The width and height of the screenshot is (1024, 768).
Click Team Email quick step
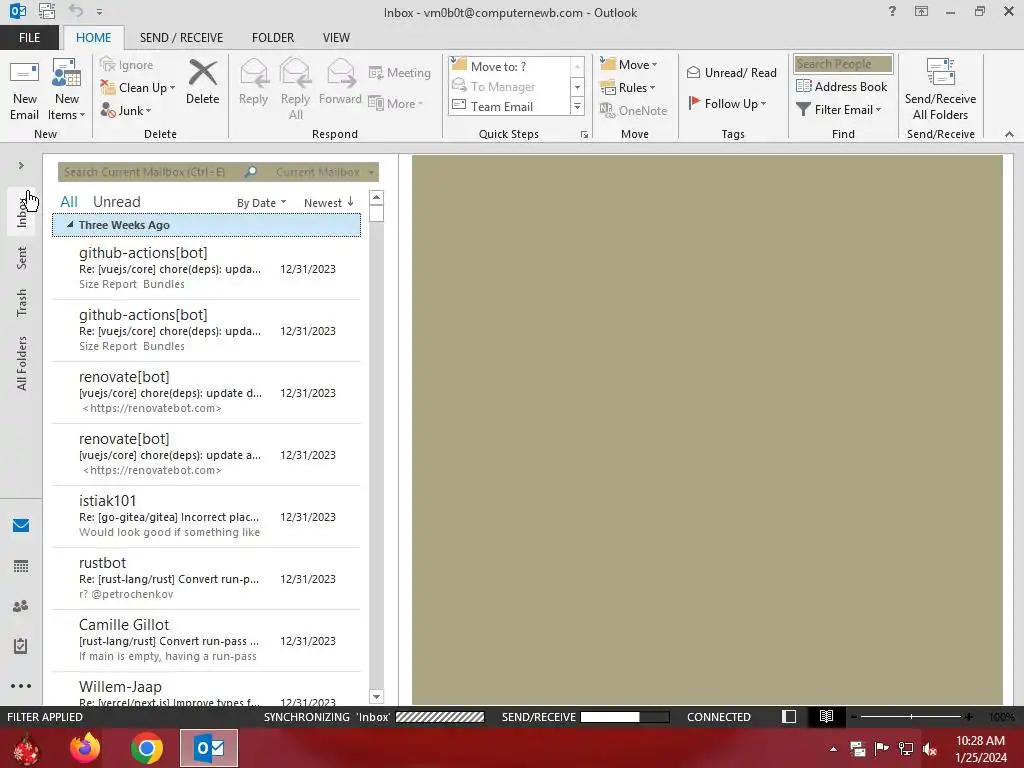(x=502, y=106)
